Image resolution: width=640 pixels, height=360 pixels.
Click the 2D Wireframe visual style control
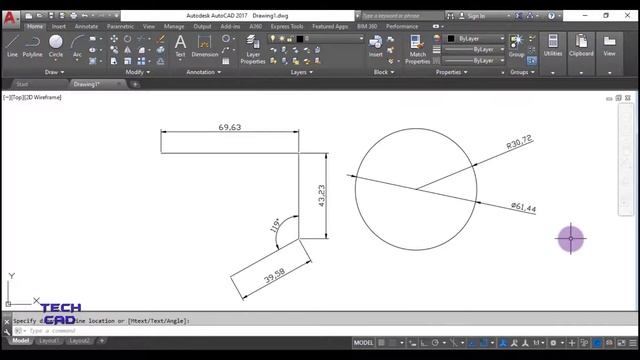point(42,97)
